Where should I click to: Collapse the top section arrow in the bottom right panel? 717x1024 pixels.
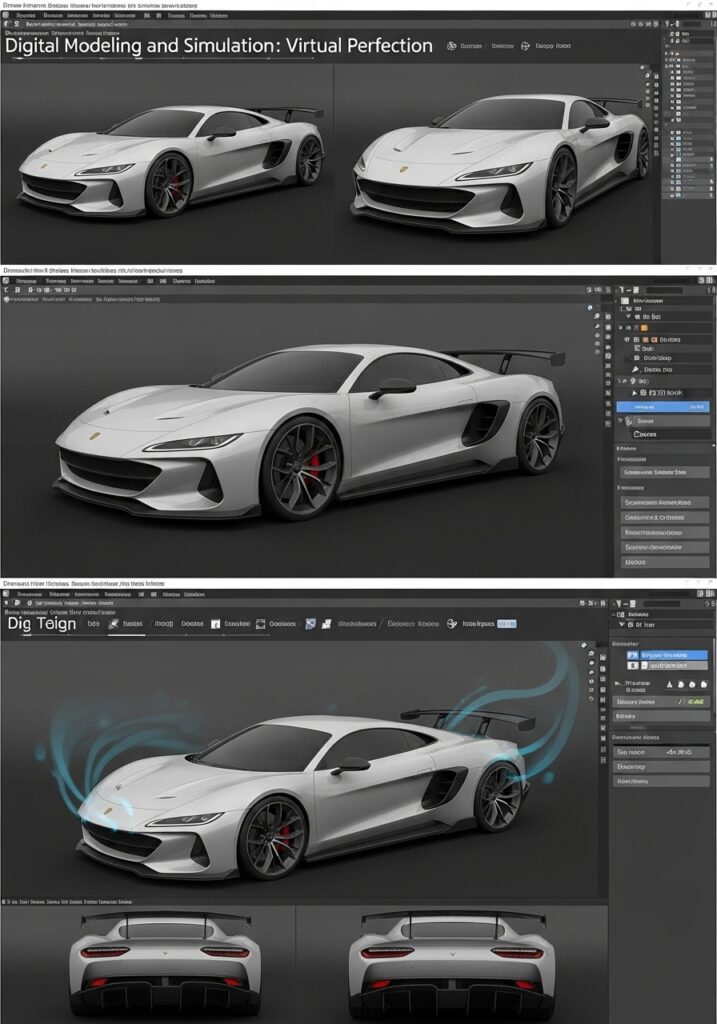pos(621,624)
